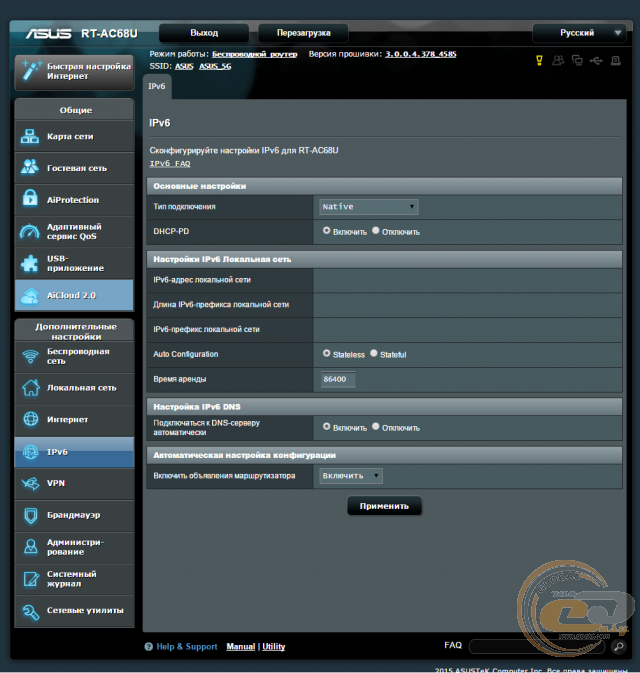This screenshot has width=640, height=673.
Task: Enable automatic DNS server connection
Action: [x=327, y=427]
